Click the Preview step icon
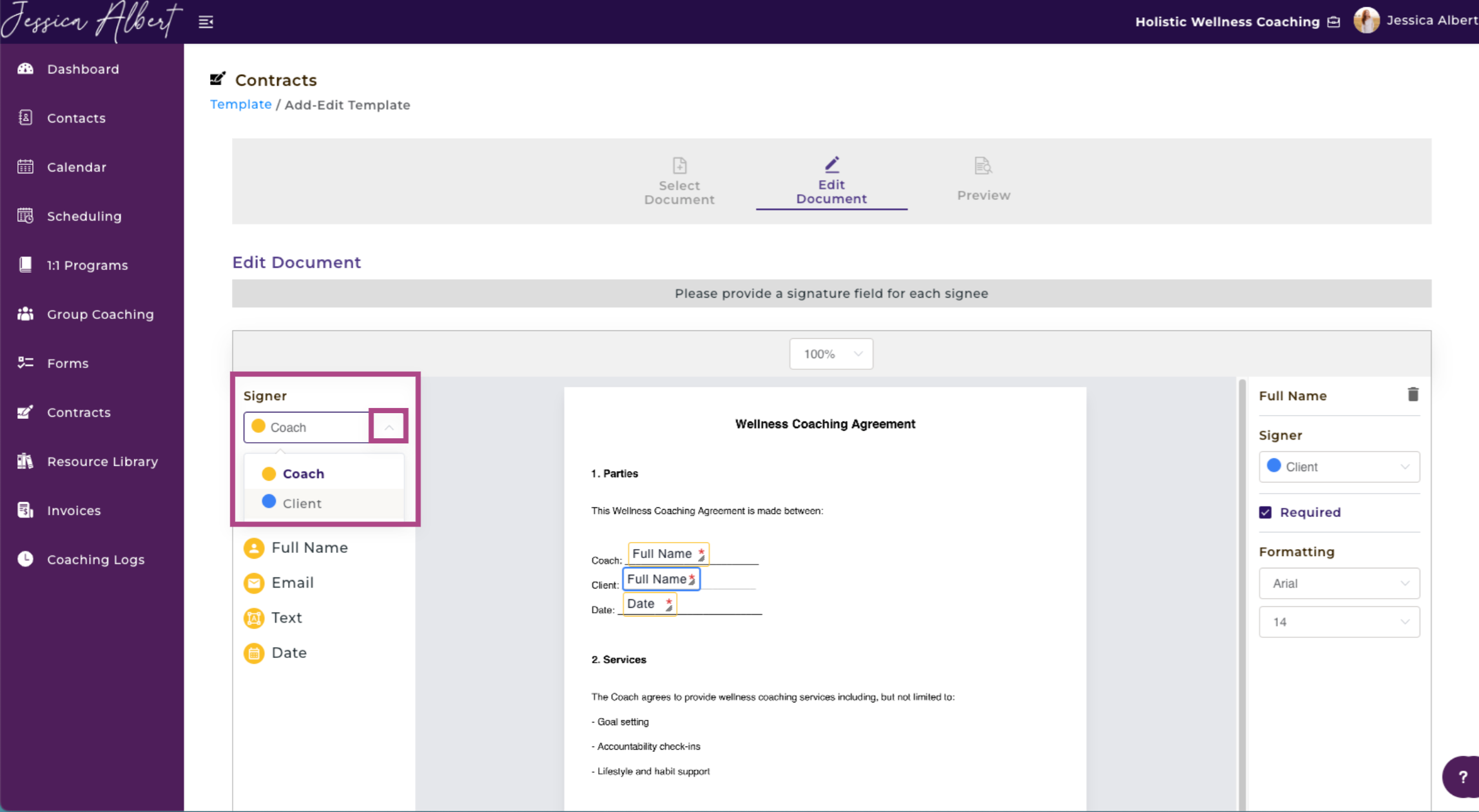1479x812 pixels. (983, 166)
